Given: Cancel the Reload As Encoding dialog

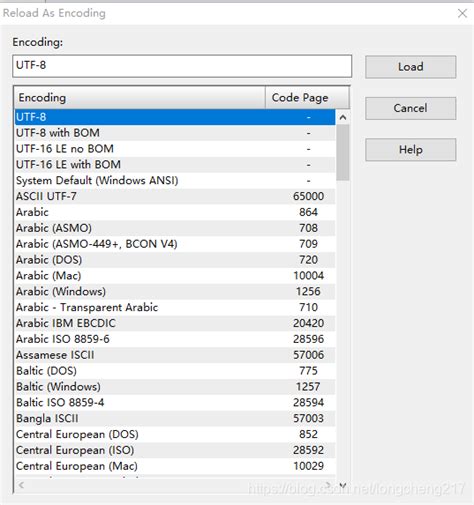Looking at the screenshot, I should [410, 108].
